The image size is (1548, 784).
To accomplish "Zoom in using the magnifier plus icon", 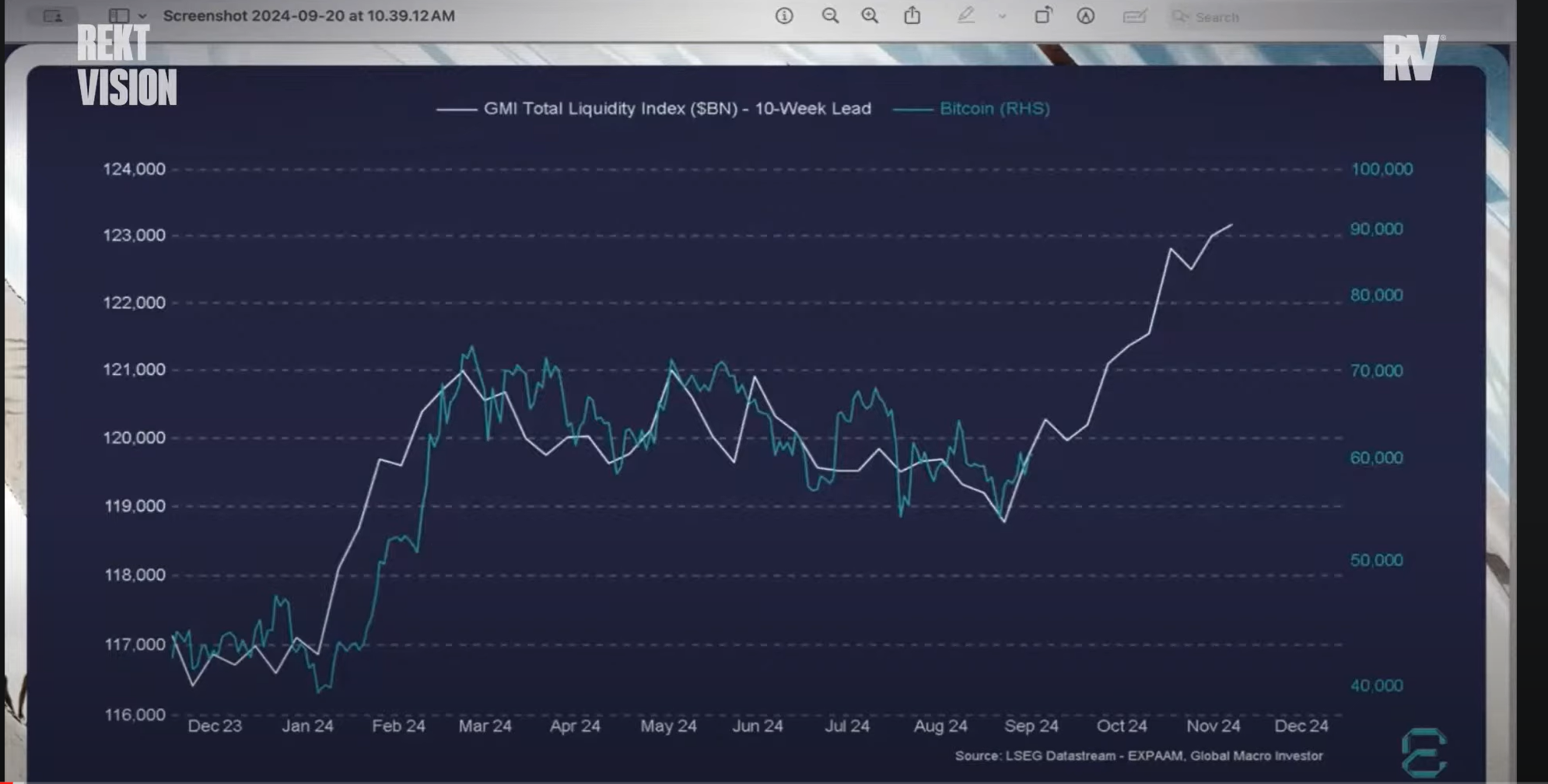I will point(870,16).
